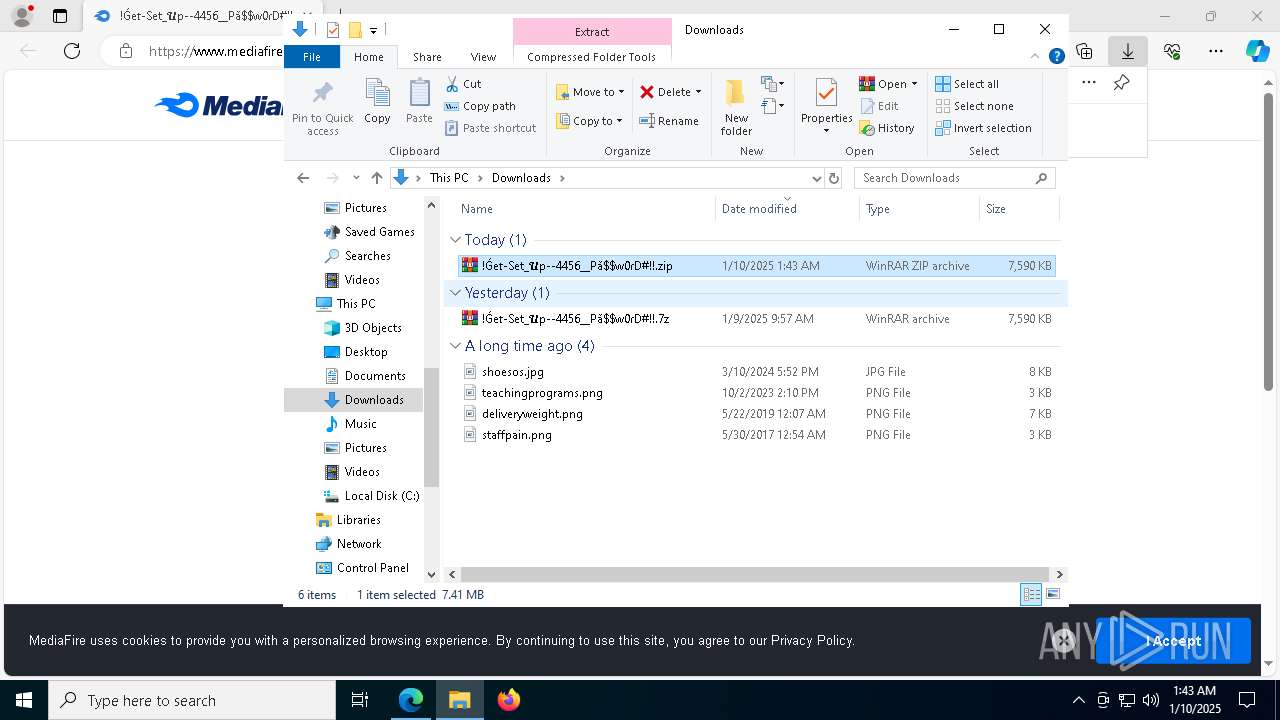The height and width of the screenshot is (720, 1280).
Task: Select Local Disk (C:) in navigation pane
Action: (x=381, y=496)
